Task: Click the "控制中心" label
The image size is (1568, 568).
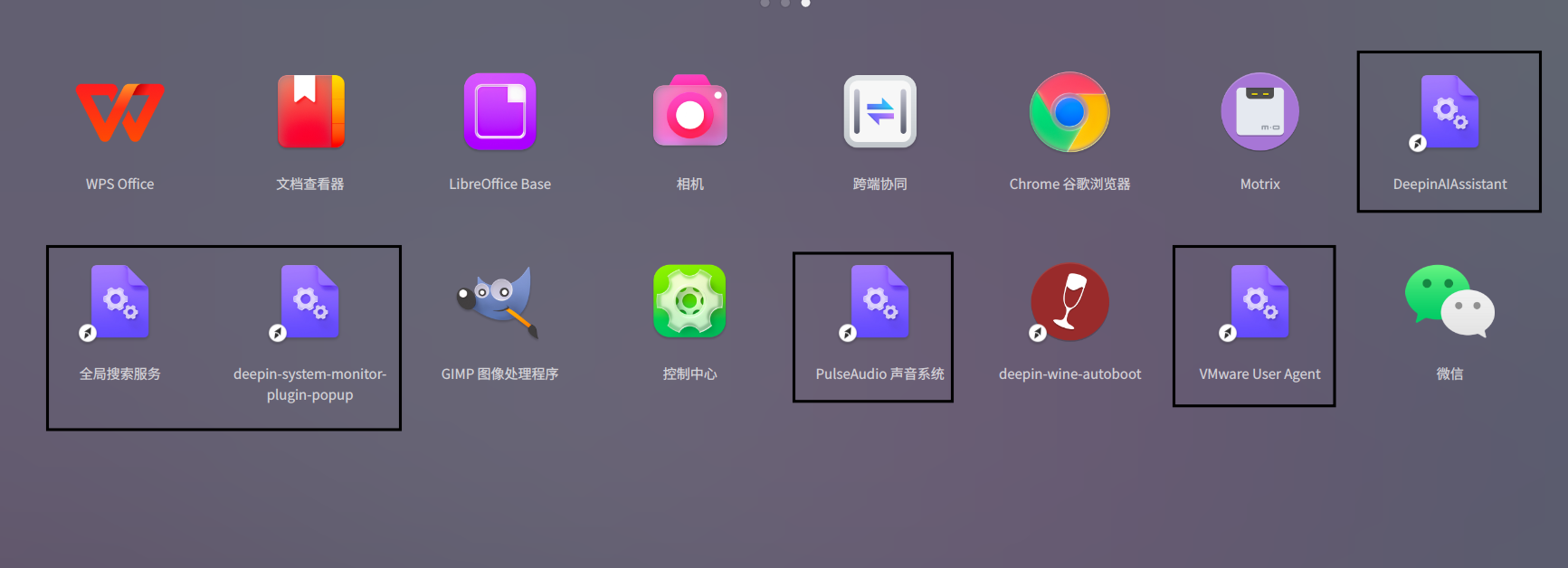Action: point(690,374)
